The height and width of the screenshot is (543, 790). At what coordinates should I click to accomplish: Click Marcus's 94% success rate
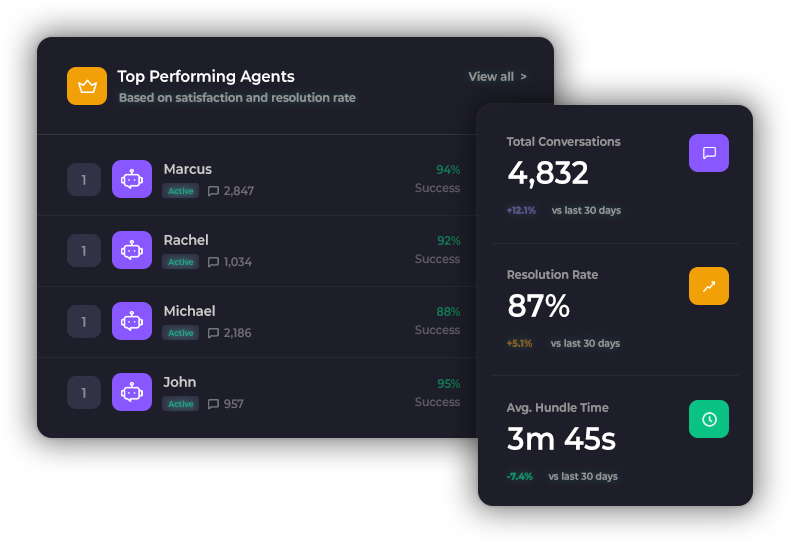click(x=448, y=170)
